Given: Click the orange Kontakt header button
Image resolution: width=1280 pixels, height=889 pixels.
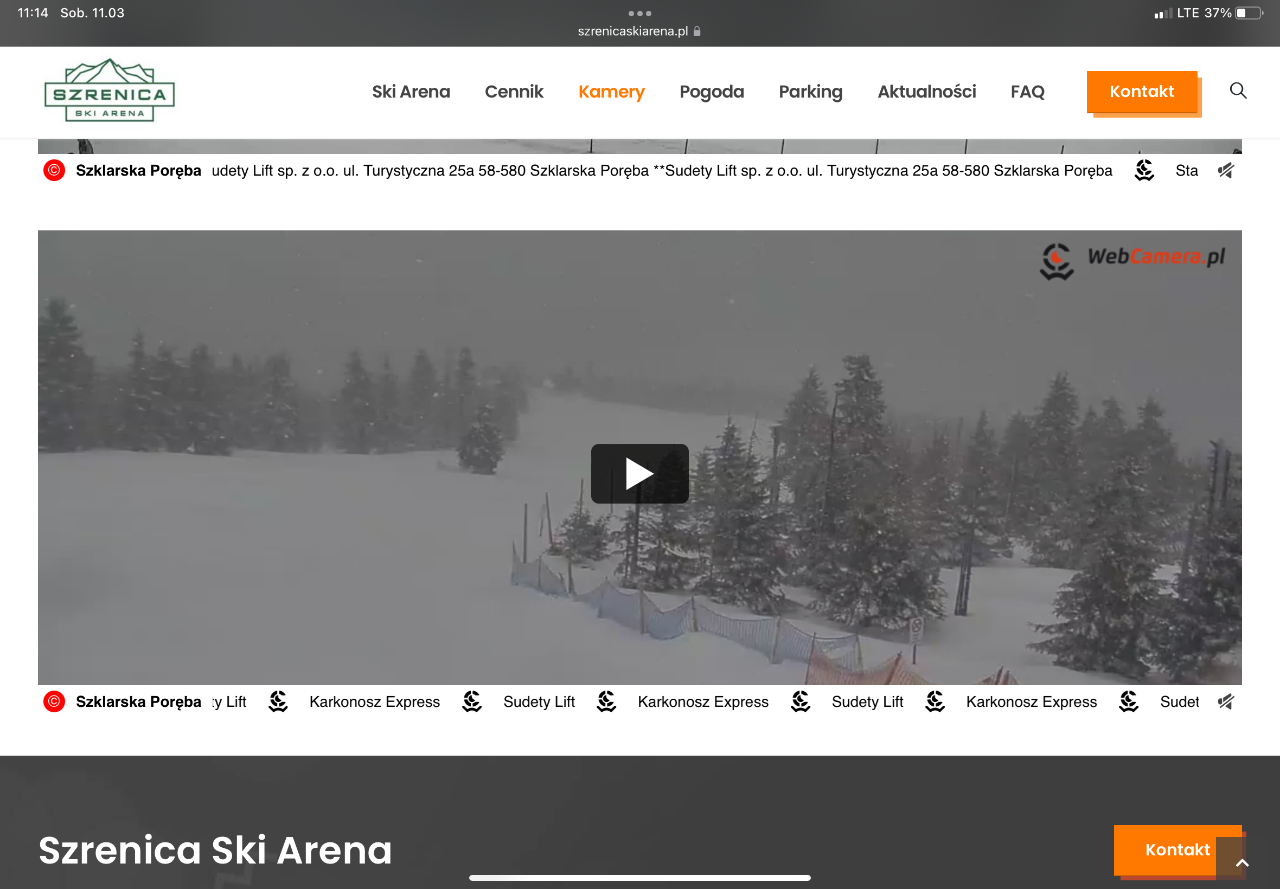Looking at the screenshot, I should tap(1142, 92).
